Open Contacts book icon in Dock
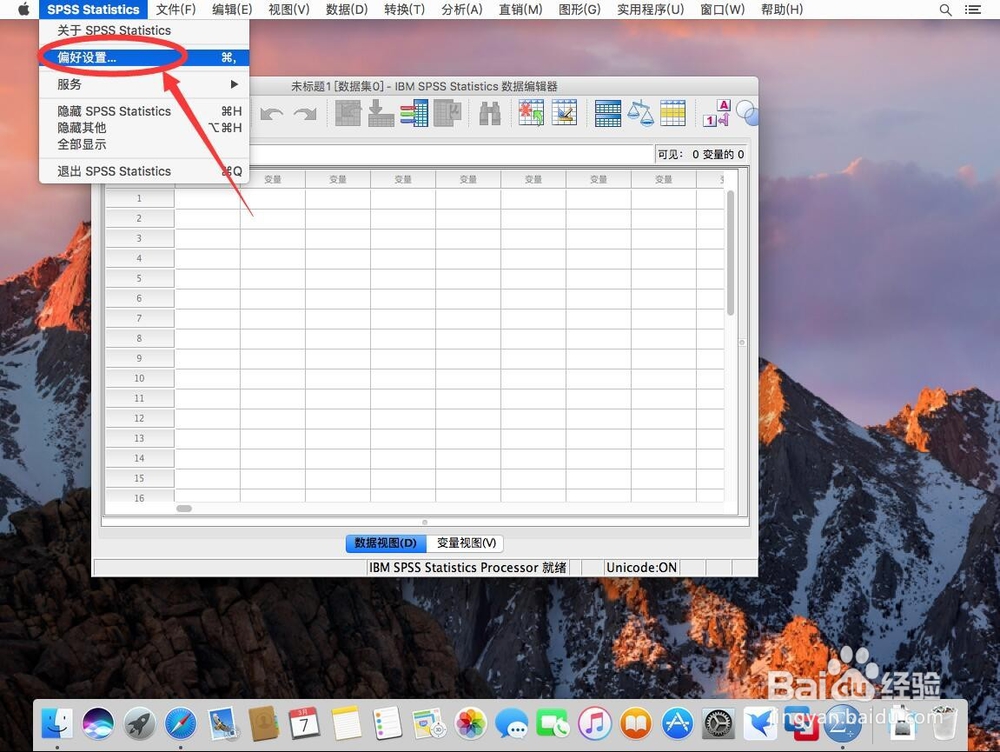The image size is (1000, 752). [x=263, y=723]
